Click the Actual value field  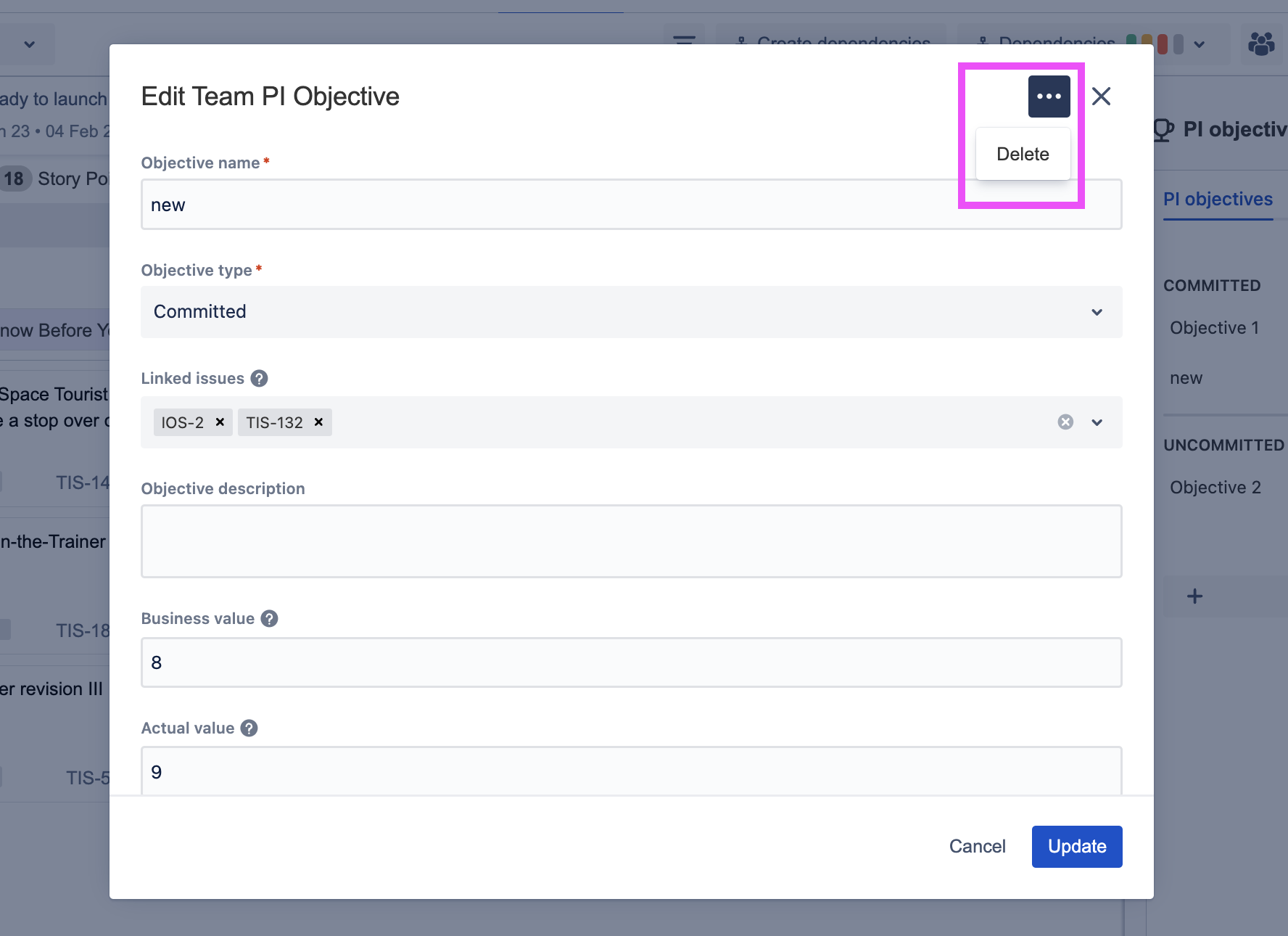click(x=631, y=771)
